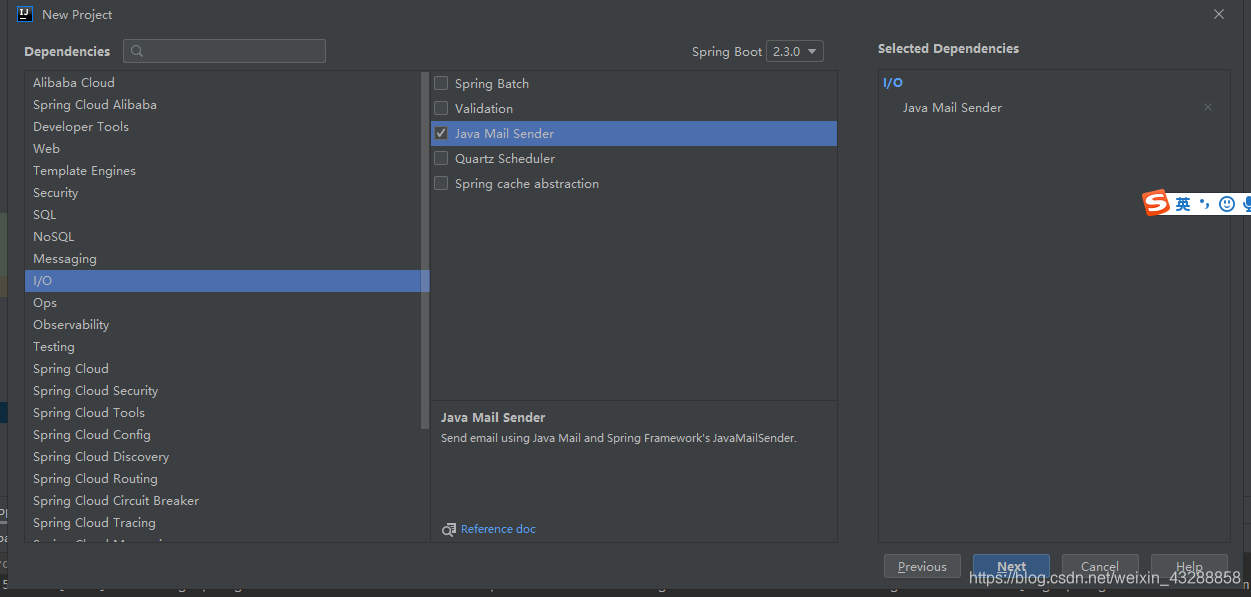
Task: Click the Next button
Action: 1011,566
